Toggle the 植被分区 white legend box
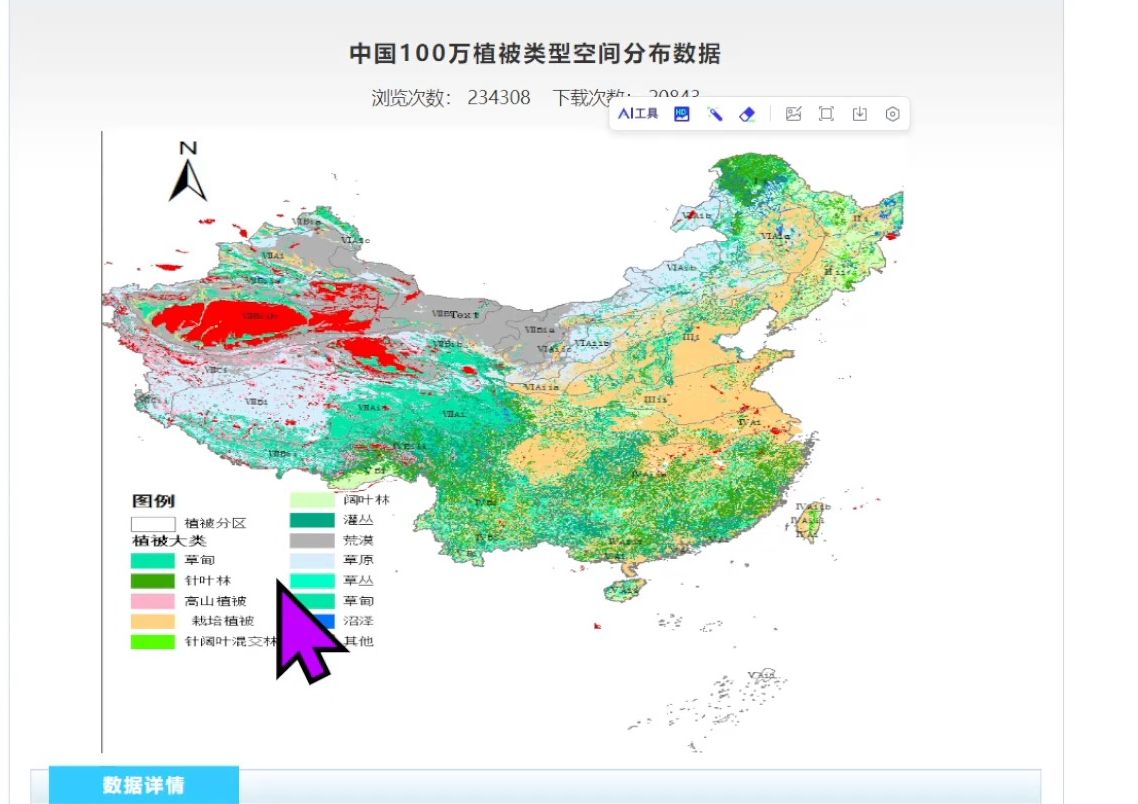Image resolution: width=1138 pixels, height=804 pixels. point(154,524)
